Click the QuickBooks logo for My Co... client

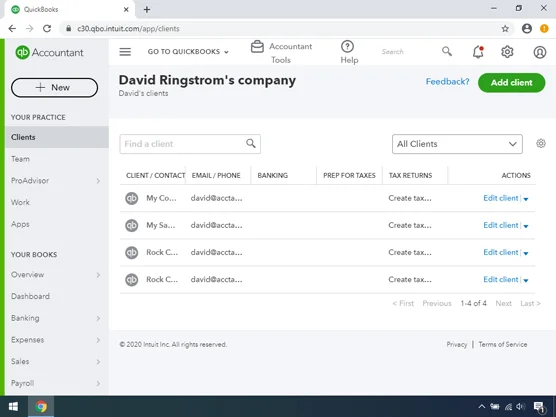tap(132, 198)
